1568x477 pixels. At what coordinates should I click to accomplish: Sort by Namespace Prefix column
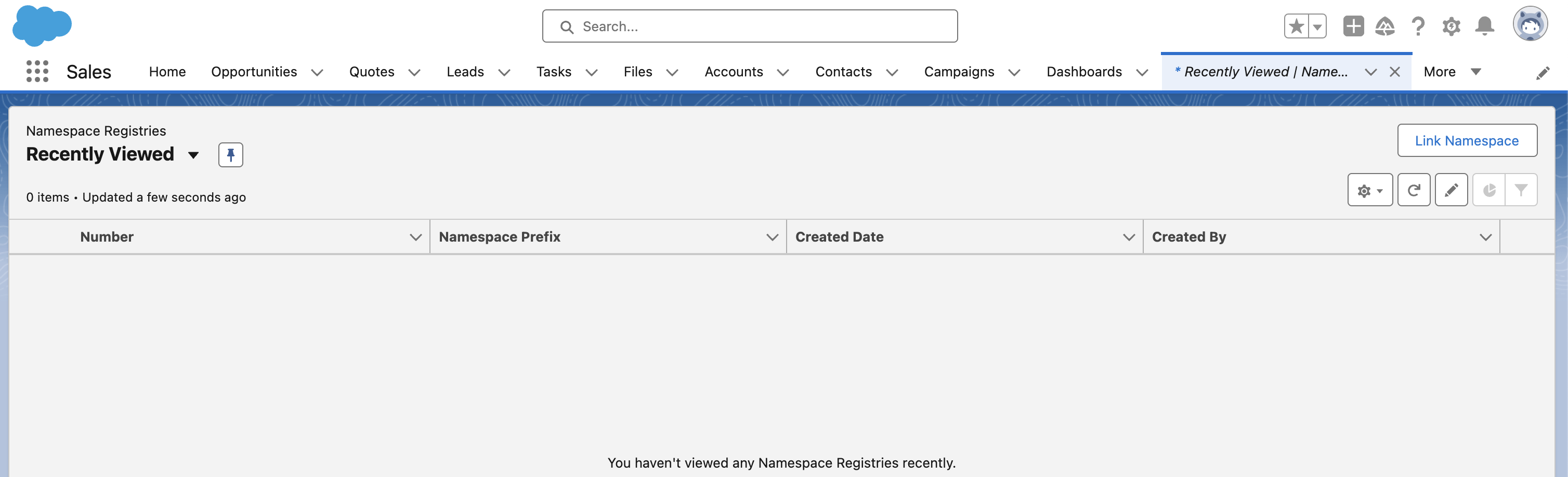[x=499, y=236]
